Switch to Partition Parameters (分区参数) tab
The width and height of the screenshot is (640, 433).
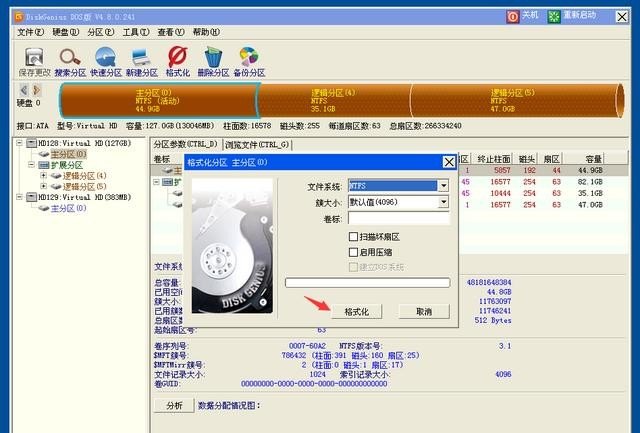coord(186,144)
